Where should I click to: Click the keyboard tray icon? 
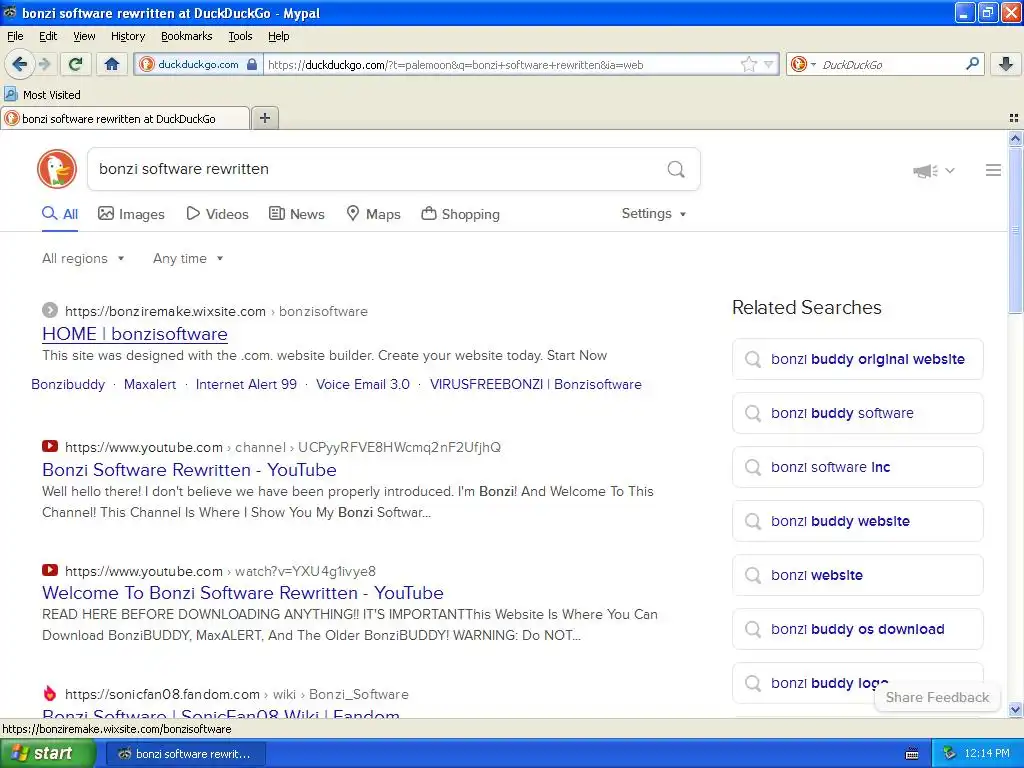click(x=912, y=754)
